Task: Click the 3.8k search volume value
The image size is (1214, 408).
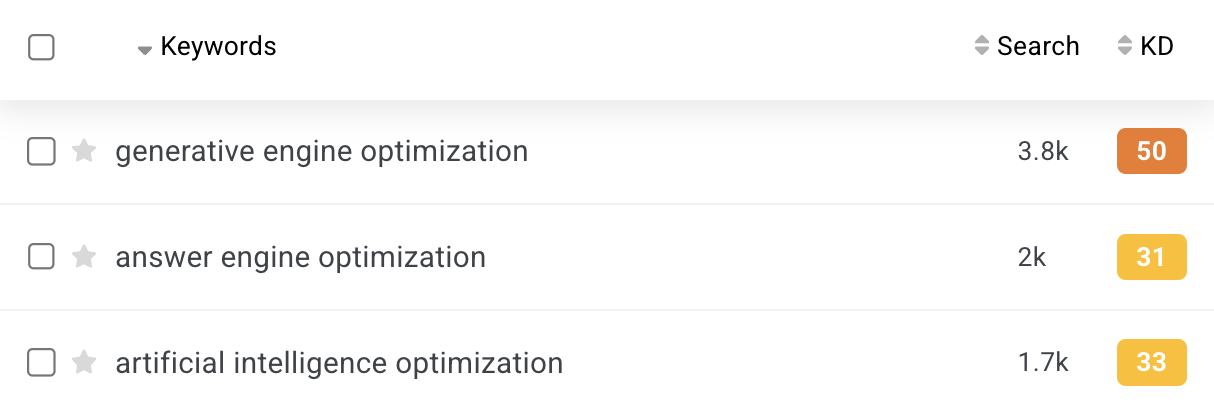Action: (x=1044, y=152)
